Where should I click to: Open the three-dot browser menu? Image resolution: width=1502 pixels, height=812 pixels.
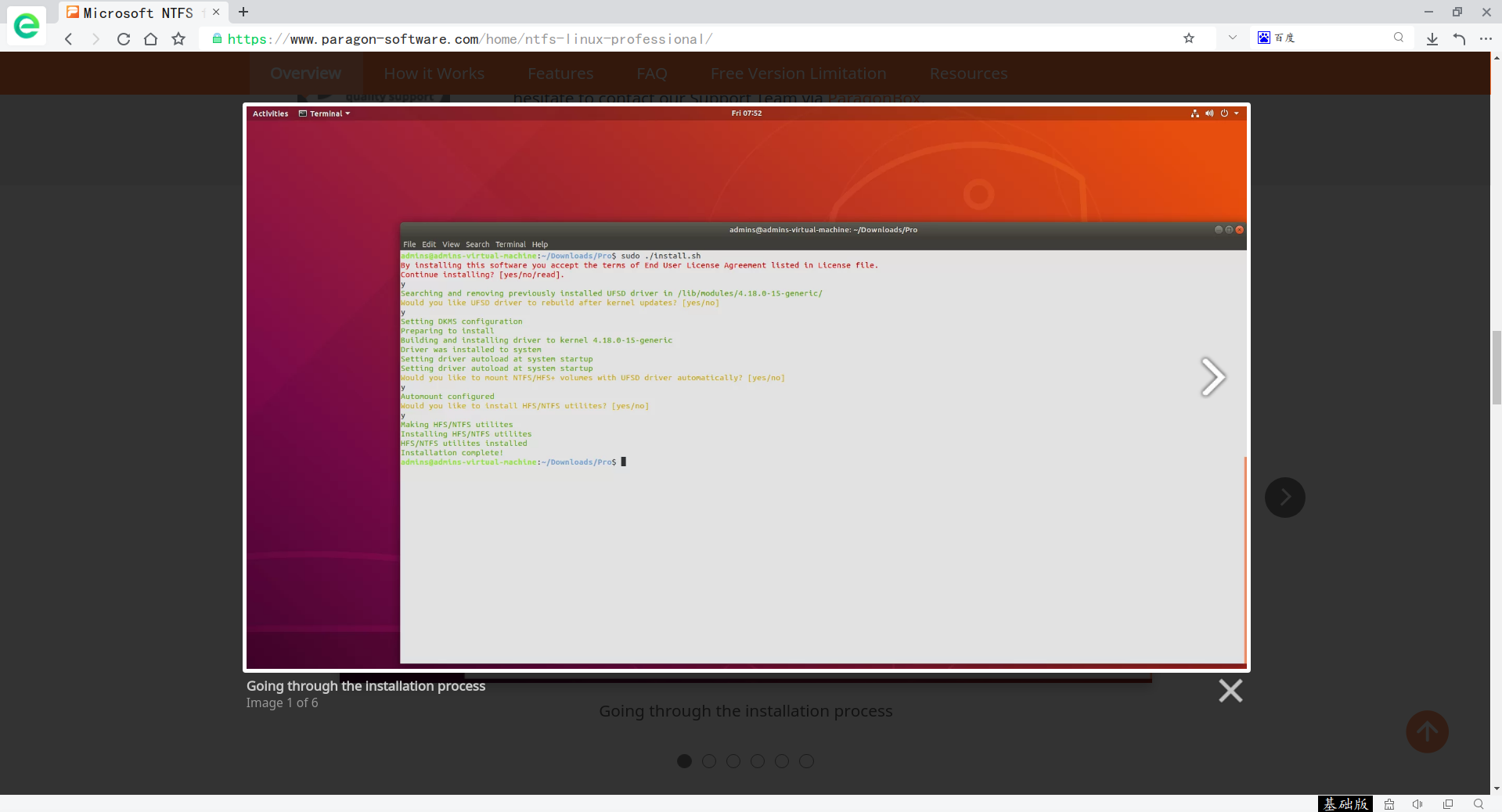pyautogui.click(x=1486, y=39)
